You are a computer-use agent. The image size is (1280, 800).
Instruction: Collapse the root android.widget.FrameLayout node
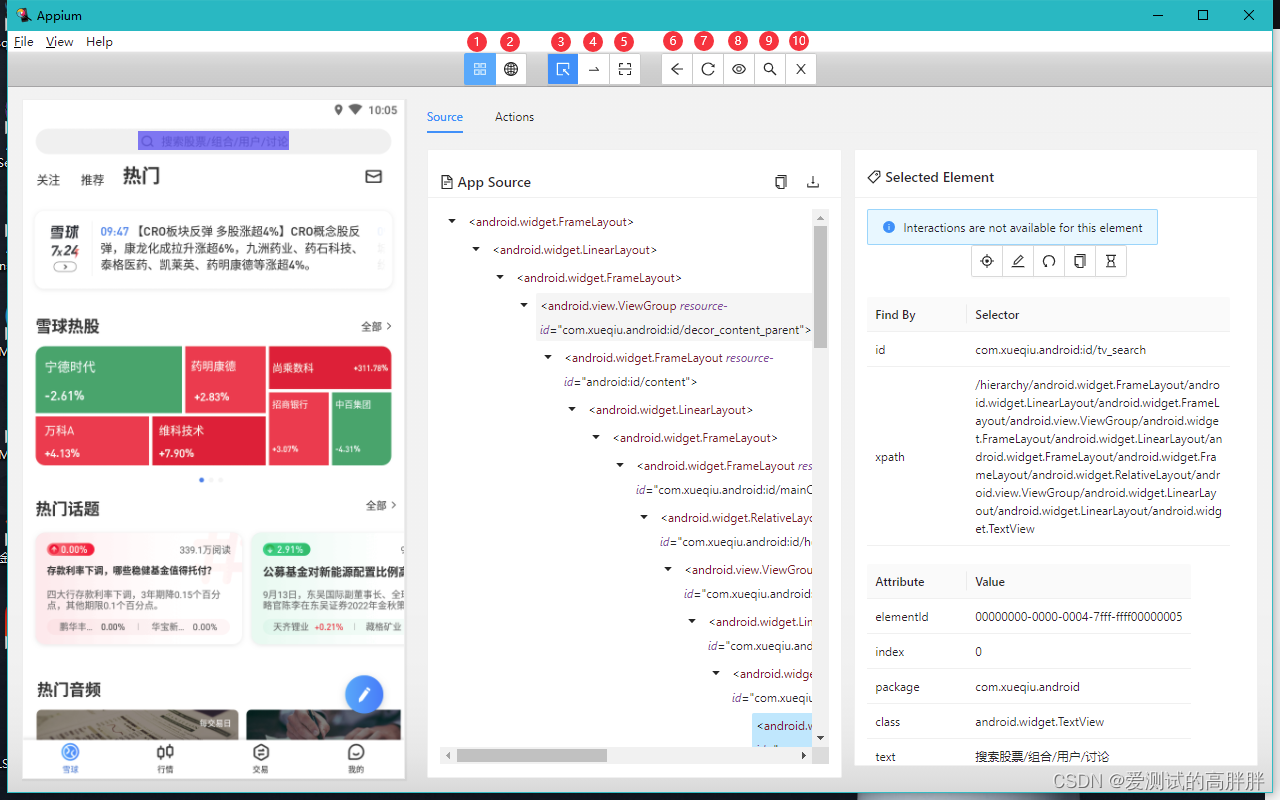(x=452, y=221)
